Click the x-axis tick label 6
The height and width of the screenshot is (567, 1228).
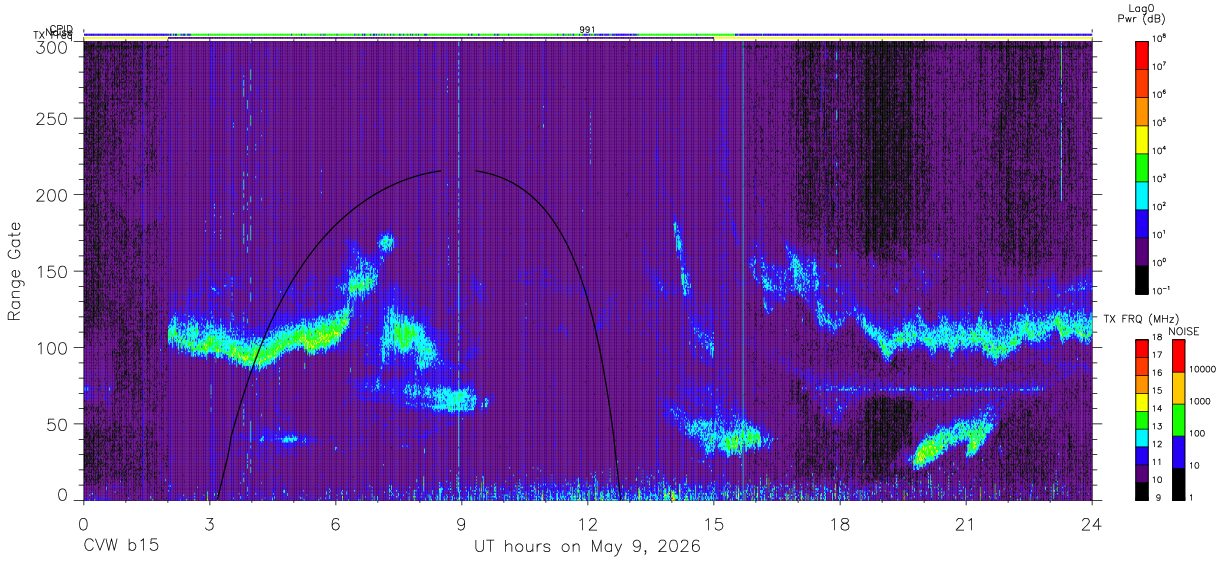click(336, 523)
